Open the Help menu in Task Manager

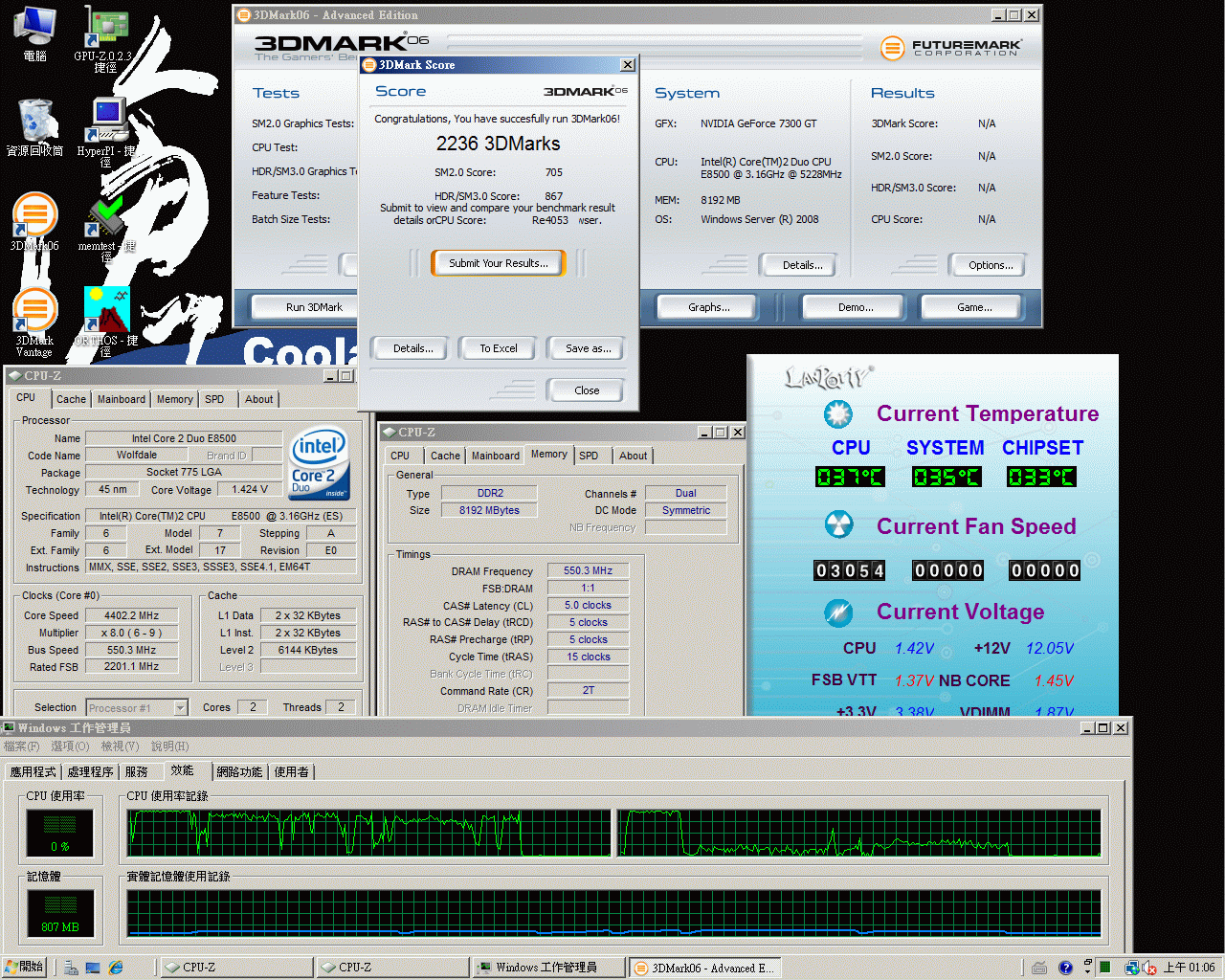coord(169,746)
